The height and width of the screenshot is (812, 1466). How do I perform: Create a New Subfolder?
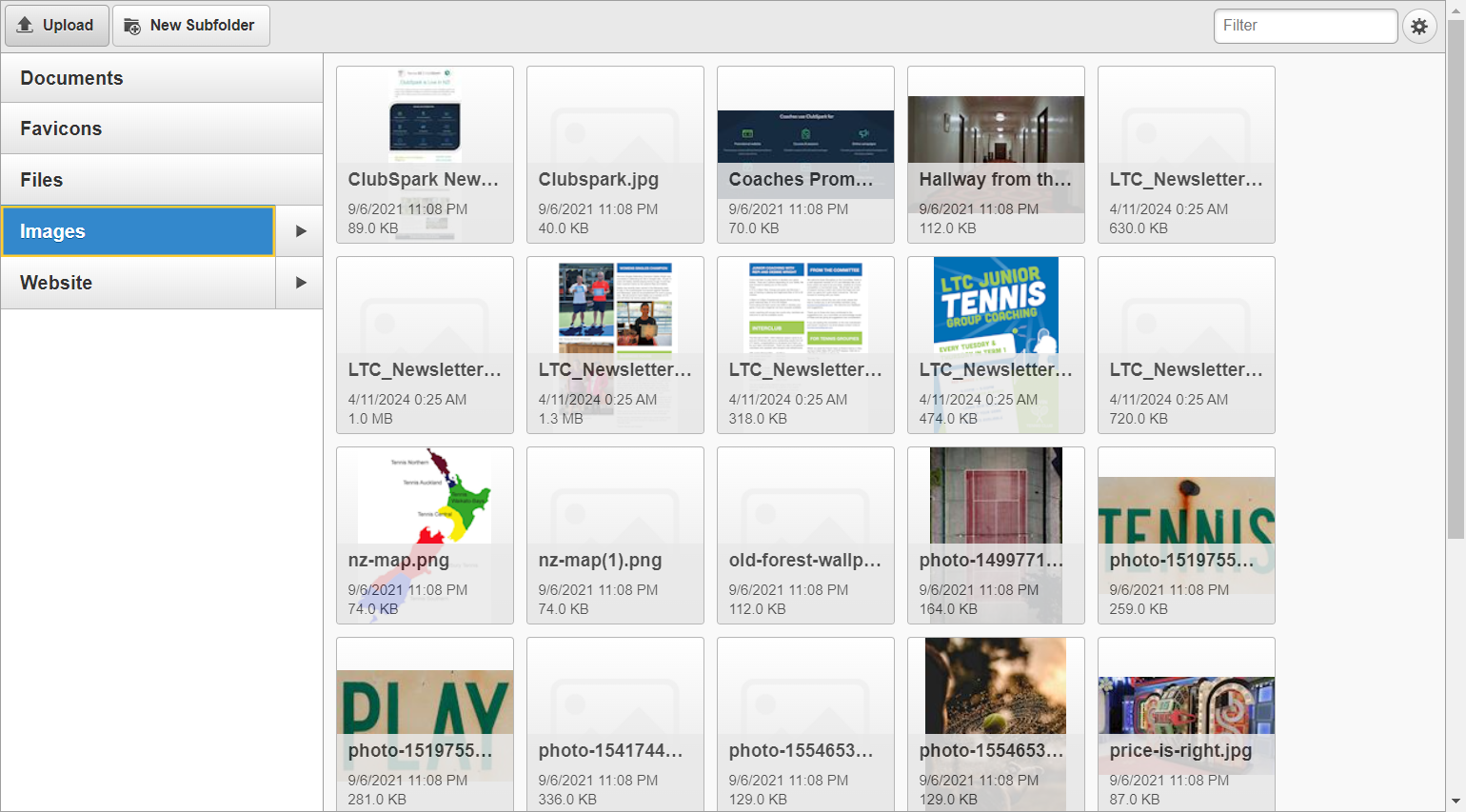pos(190,26)
